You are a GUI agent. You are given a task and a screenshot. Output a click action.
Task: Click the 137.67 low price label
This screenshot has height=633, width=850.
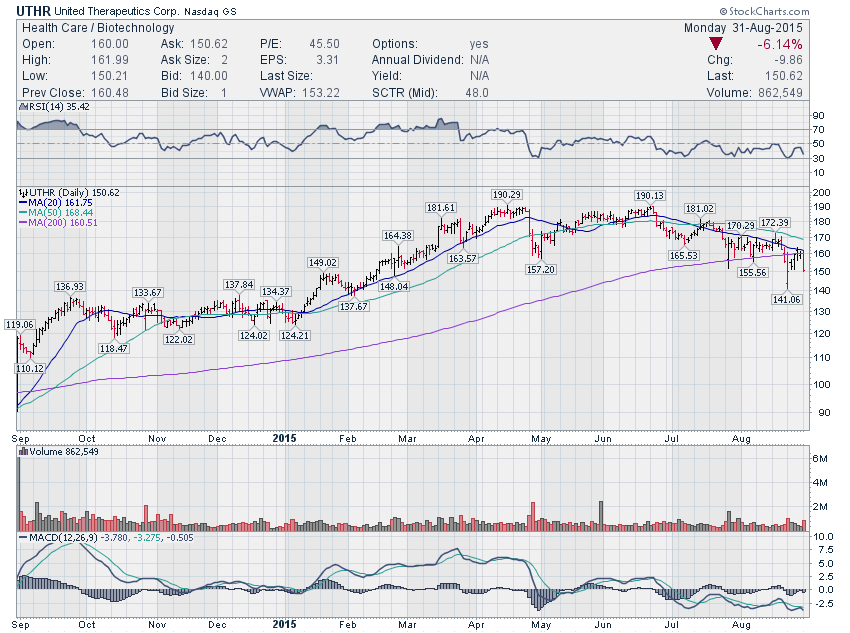[353, 306]
